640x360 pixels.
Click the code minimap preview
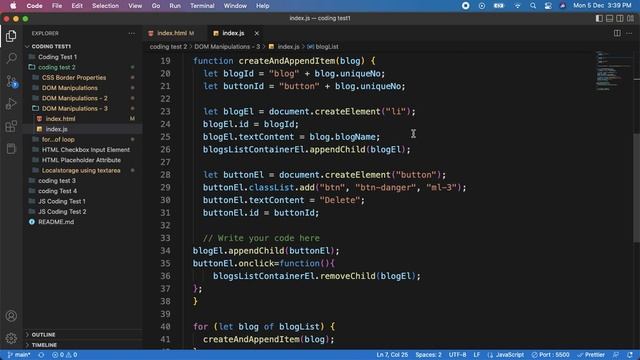pyautogui.click(x=613, y=71)
